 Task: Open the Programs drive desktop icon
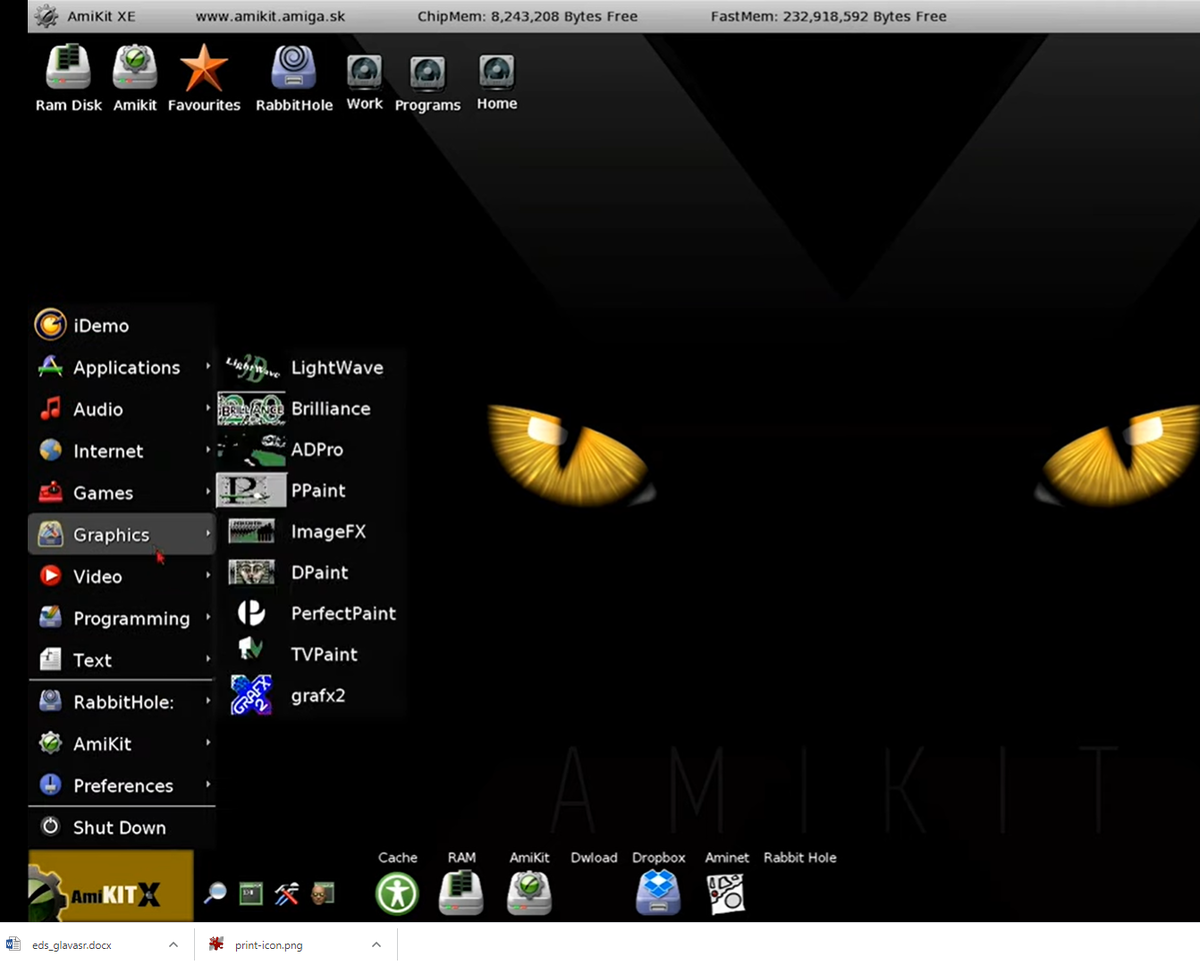click(427, 83)
